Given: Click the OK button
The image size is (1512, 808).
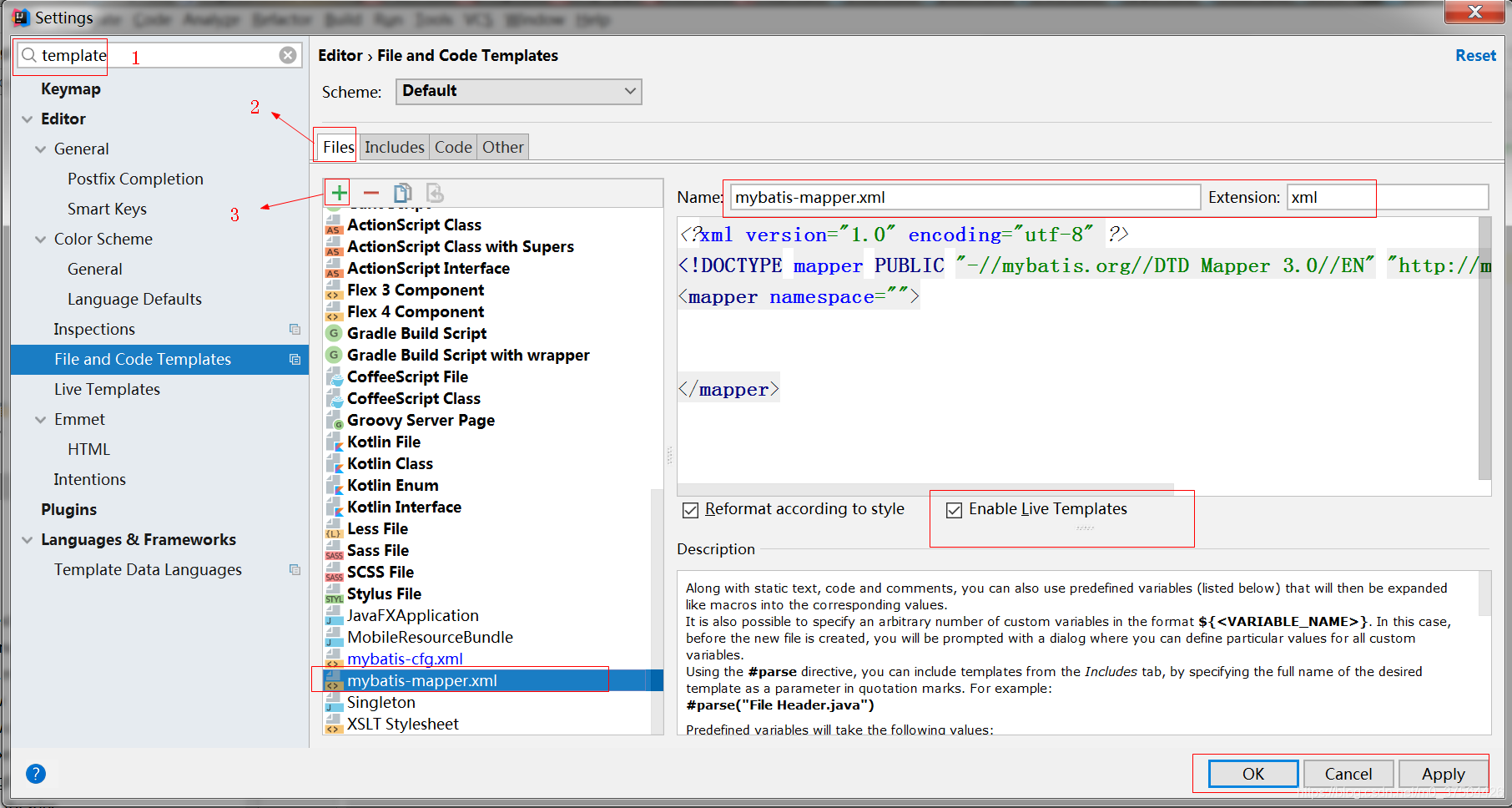Looking at the screenshot, I should 1253,774.
